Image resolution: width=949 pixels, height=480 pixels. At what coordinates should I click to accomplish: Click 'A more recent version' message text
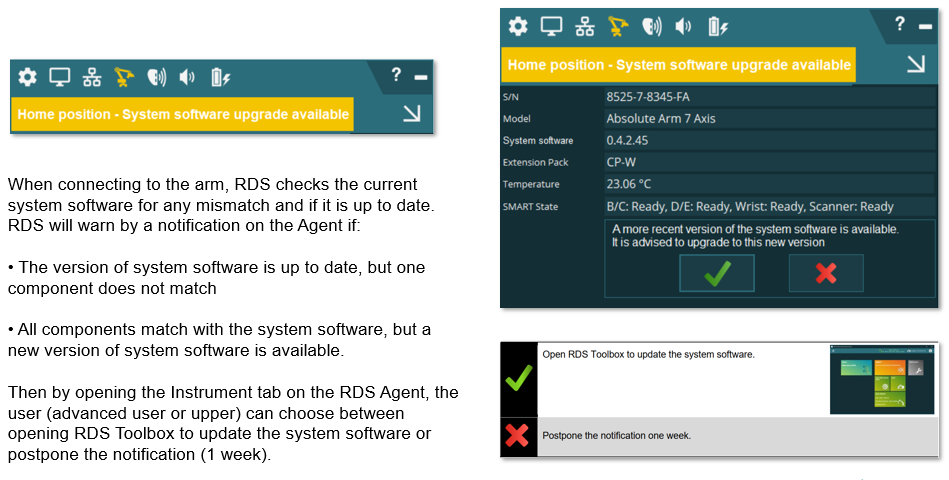(755, 236)
